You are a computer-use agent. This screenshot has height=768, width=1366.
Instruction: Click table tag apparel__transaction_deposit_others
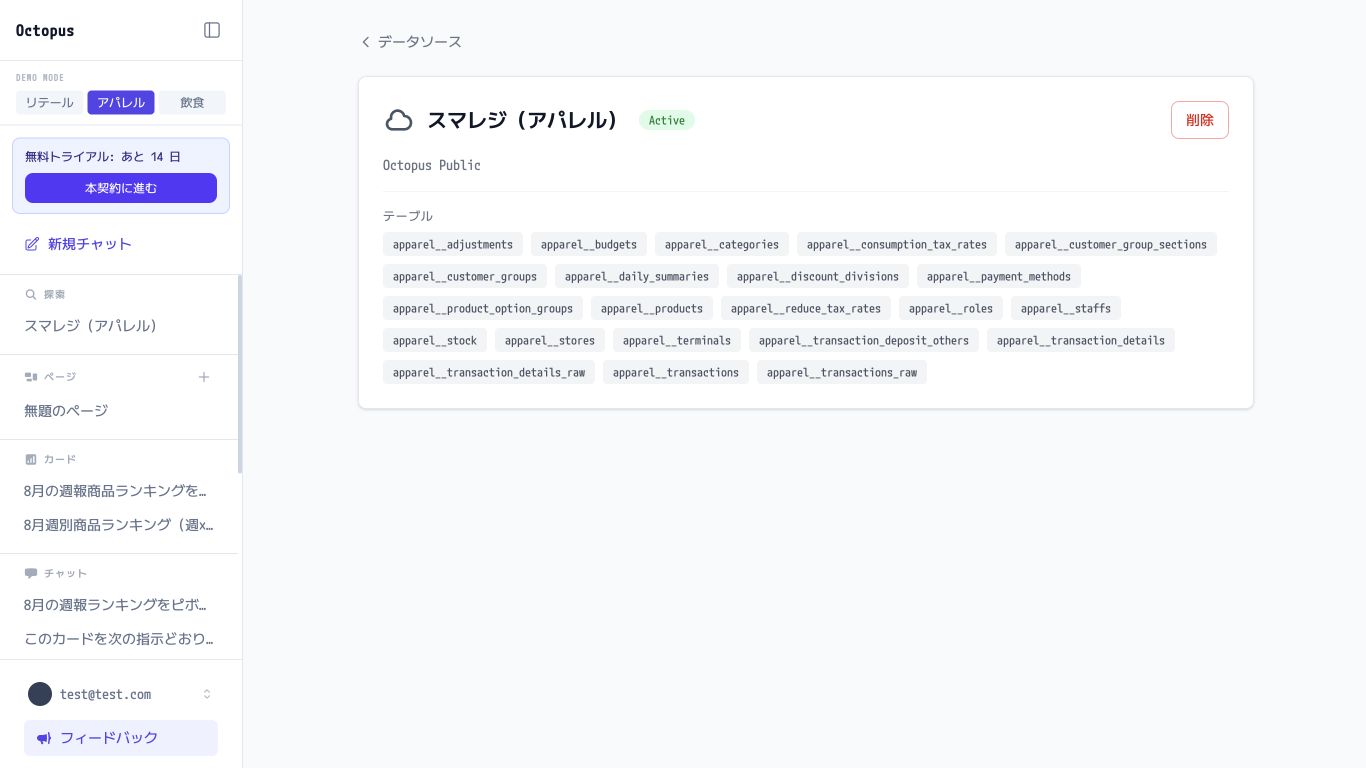pyautogui.click(x=864, y=340)
